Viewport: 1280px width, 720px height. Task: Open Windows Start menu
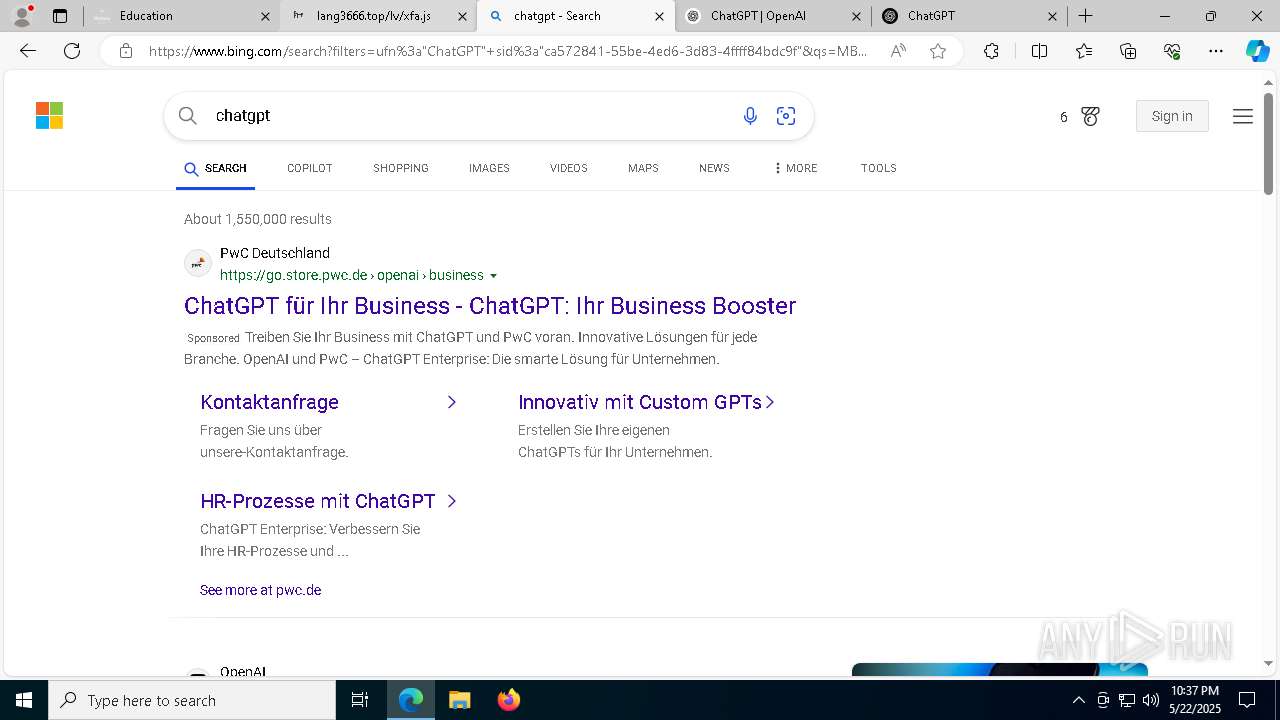click(24, 700)
